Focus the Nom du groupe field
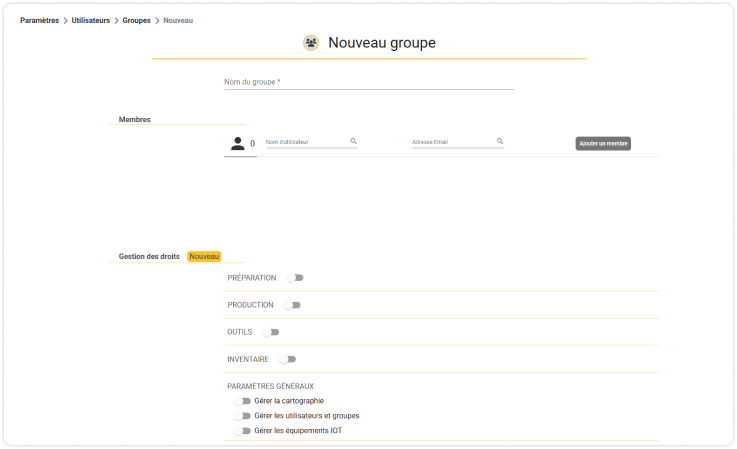Image resolution: width=737 pixels, height=449 pixels. point(369,82)
